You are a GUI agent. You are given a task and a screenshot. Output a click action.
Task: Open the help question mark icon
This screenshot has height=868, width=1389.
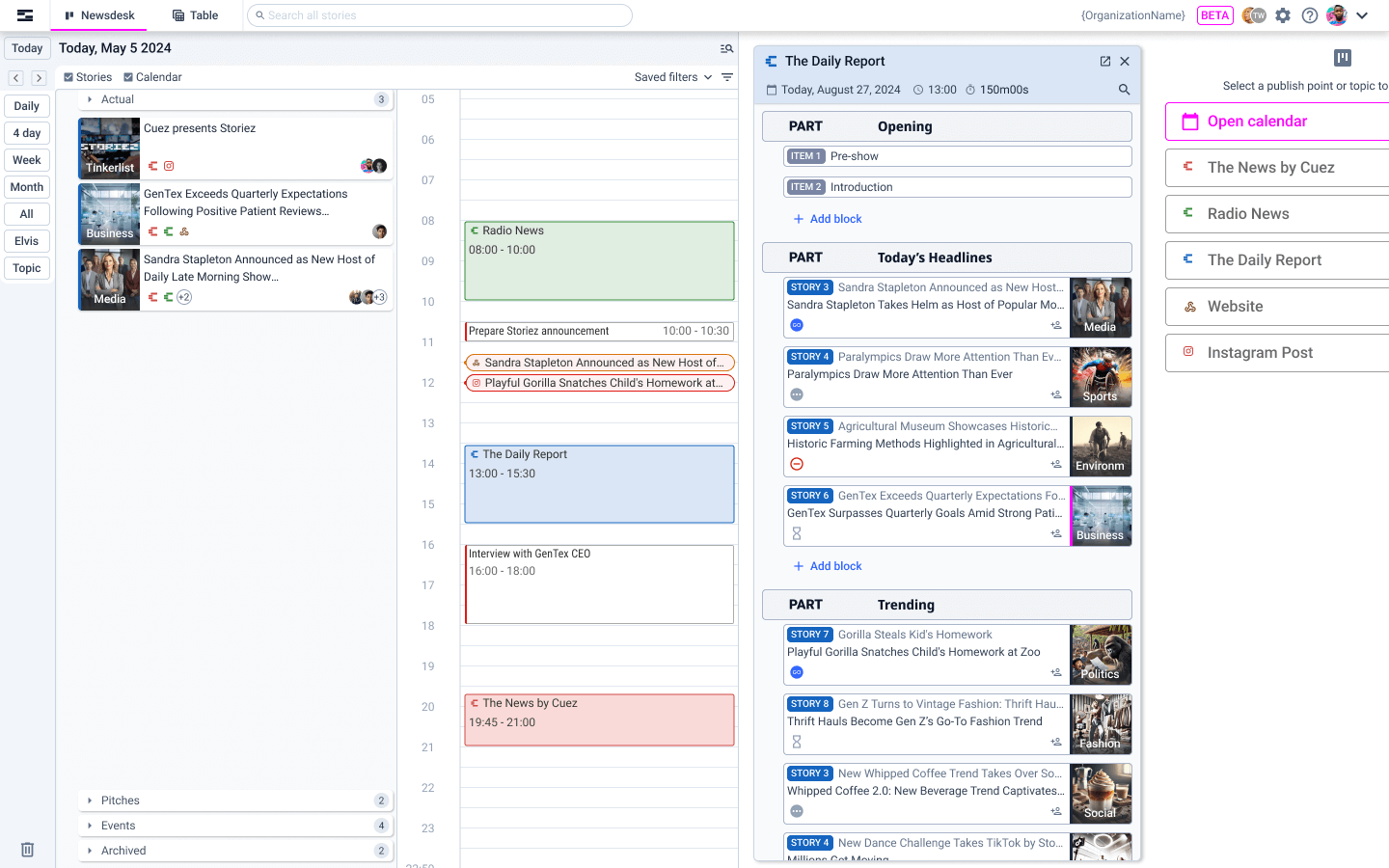coord(1310,15)
